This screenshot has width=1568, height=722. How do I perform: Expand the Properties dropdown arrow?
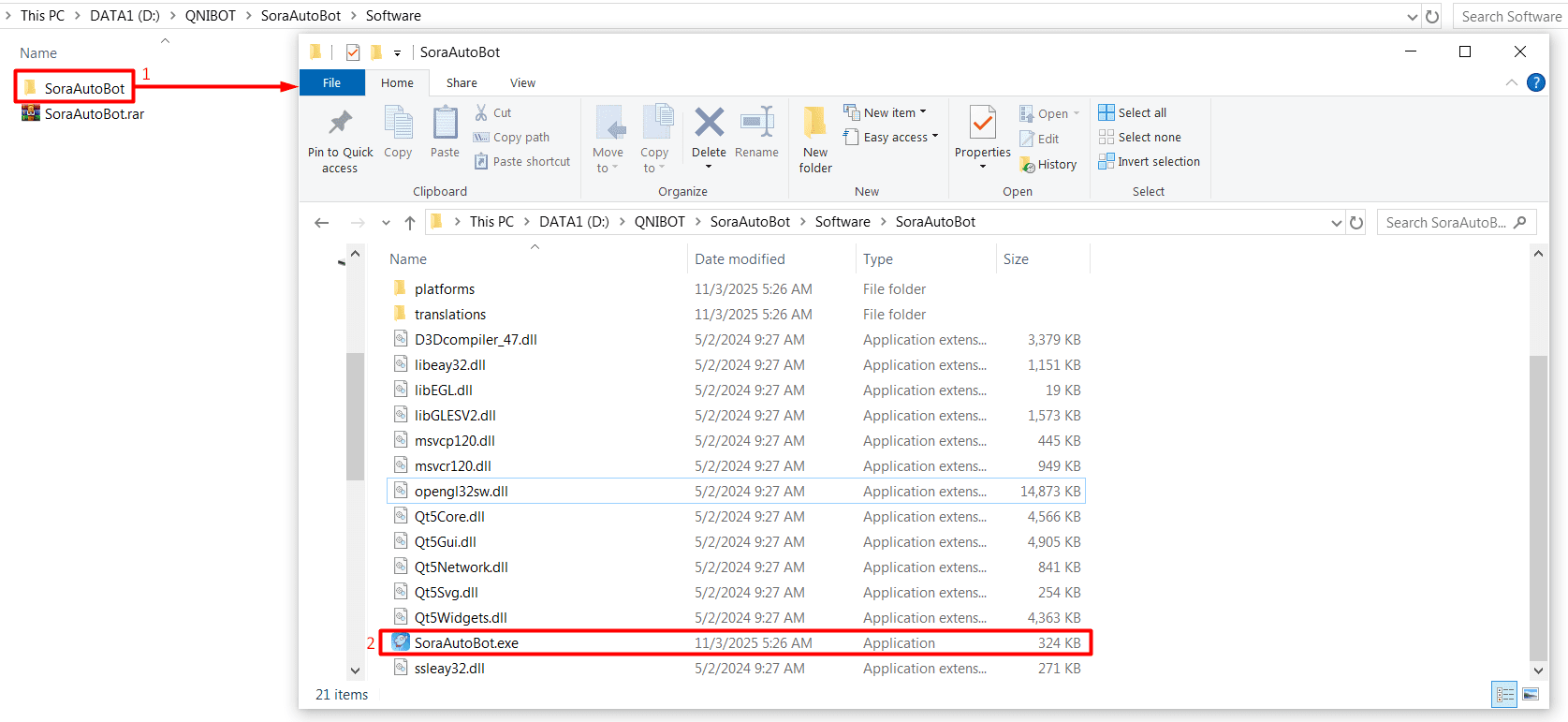983,168
